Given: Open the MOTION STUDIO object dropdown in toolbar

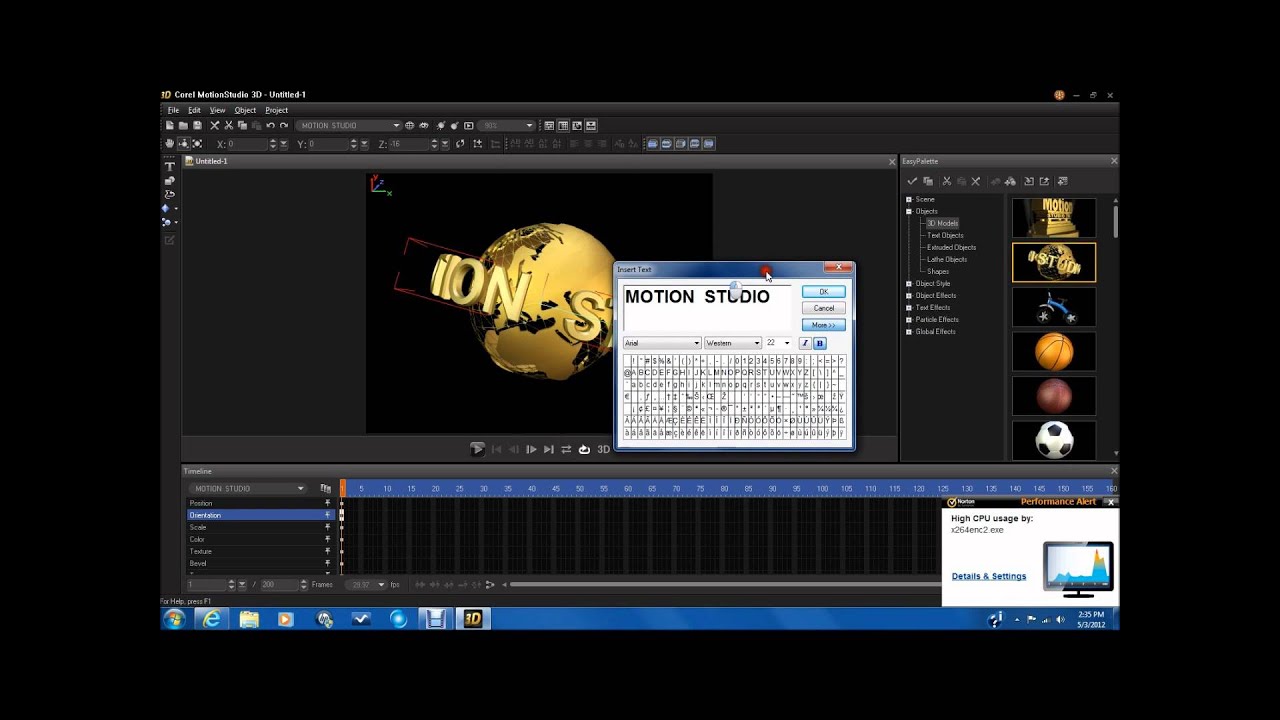Looking at the screenshot, I should (349, 125).
